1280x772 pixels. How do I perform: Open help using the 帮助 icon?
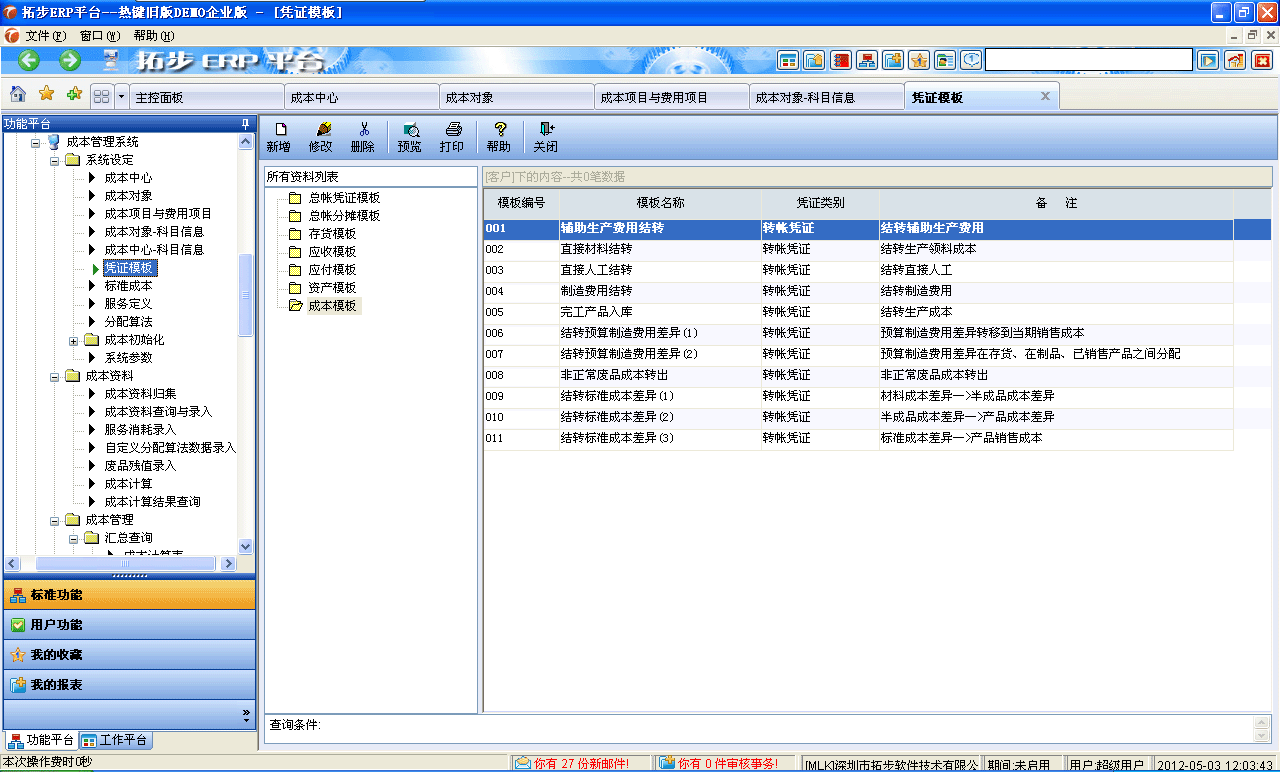tap(498, 135)
